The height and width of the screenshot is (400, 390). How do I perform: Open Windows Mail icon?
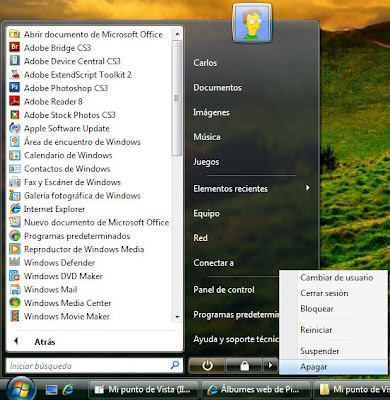tap(15, 289)
